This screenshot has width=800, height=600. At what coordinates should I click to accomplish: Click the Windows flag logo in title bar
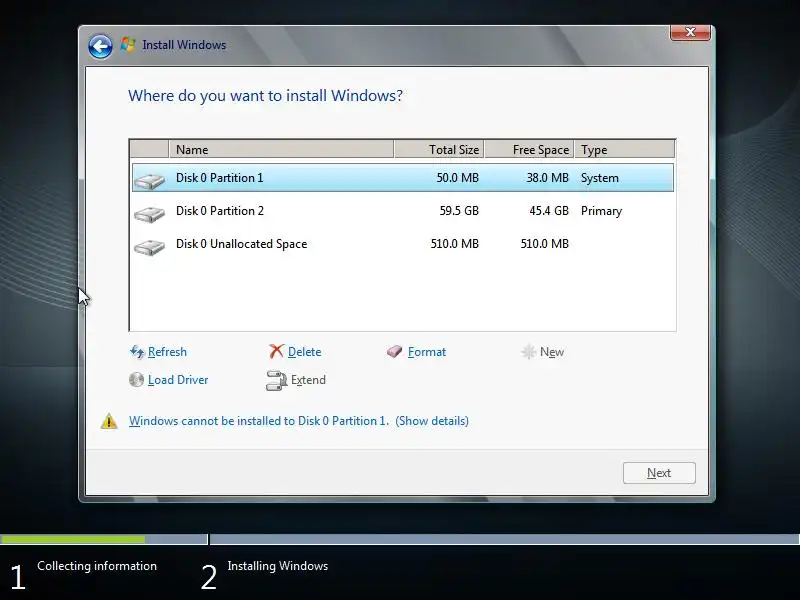coord(128,45)
